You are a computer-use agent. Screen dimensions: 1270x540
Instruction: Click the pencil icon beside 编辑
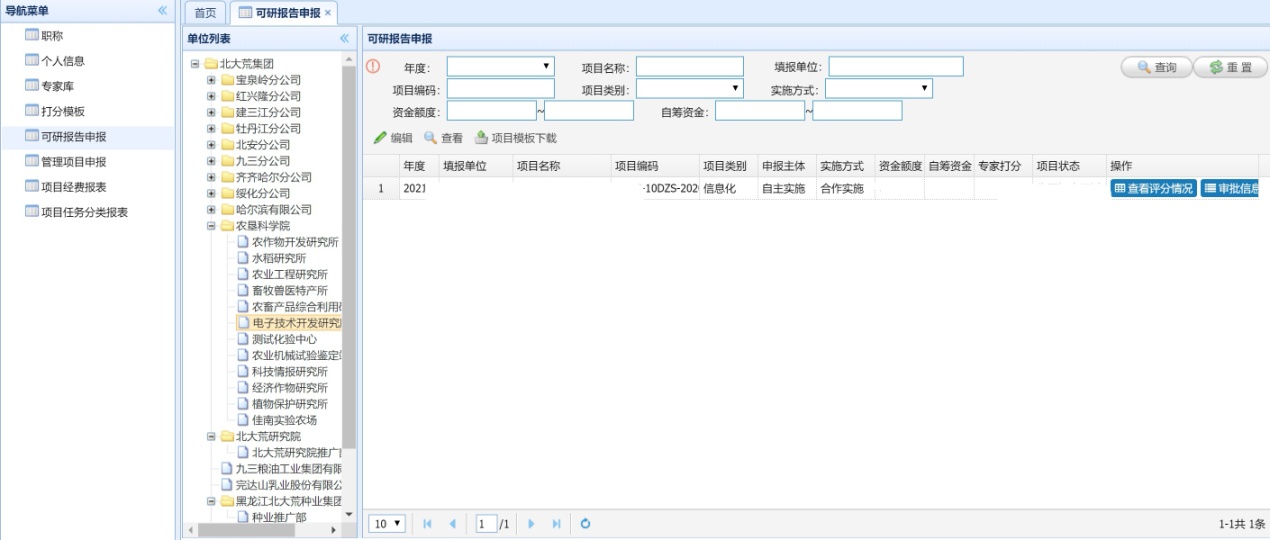[380, 138]
